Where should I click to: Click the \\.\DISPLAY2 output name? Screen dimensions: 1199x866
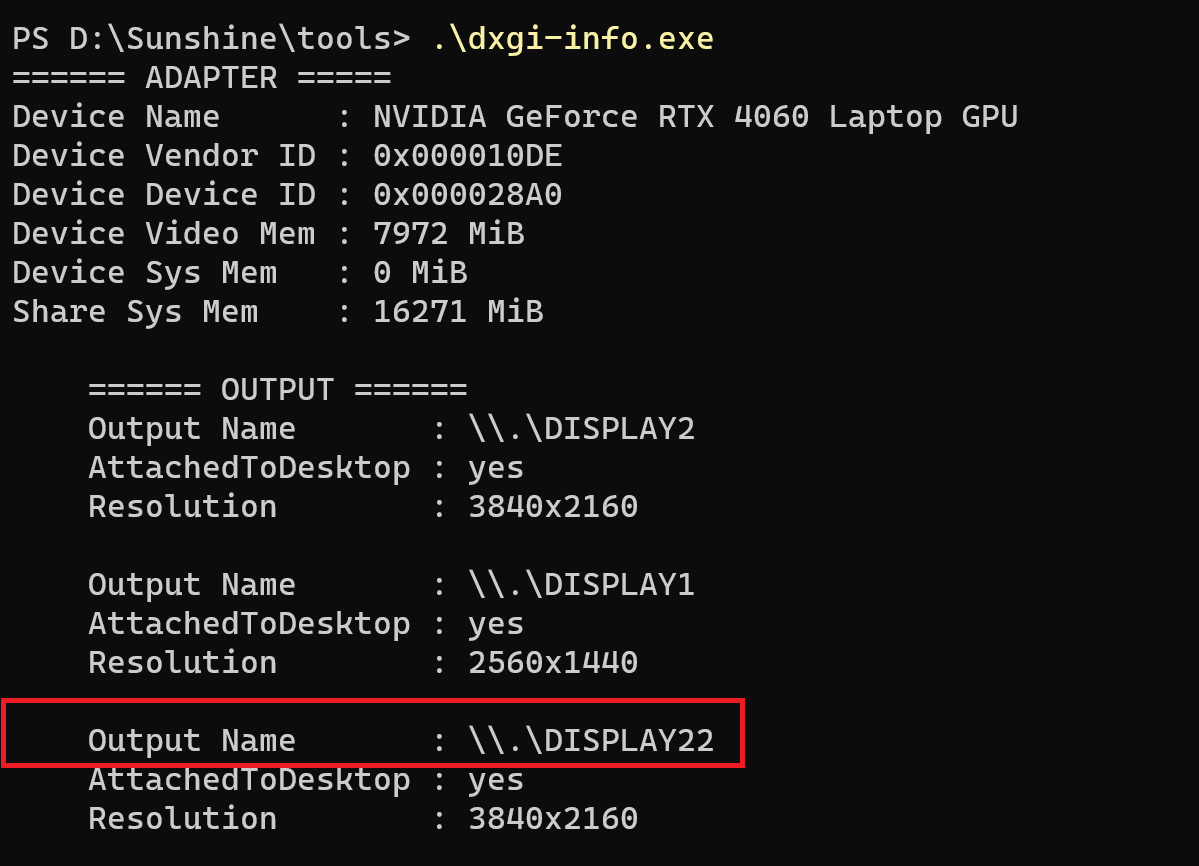pos(581,429)
